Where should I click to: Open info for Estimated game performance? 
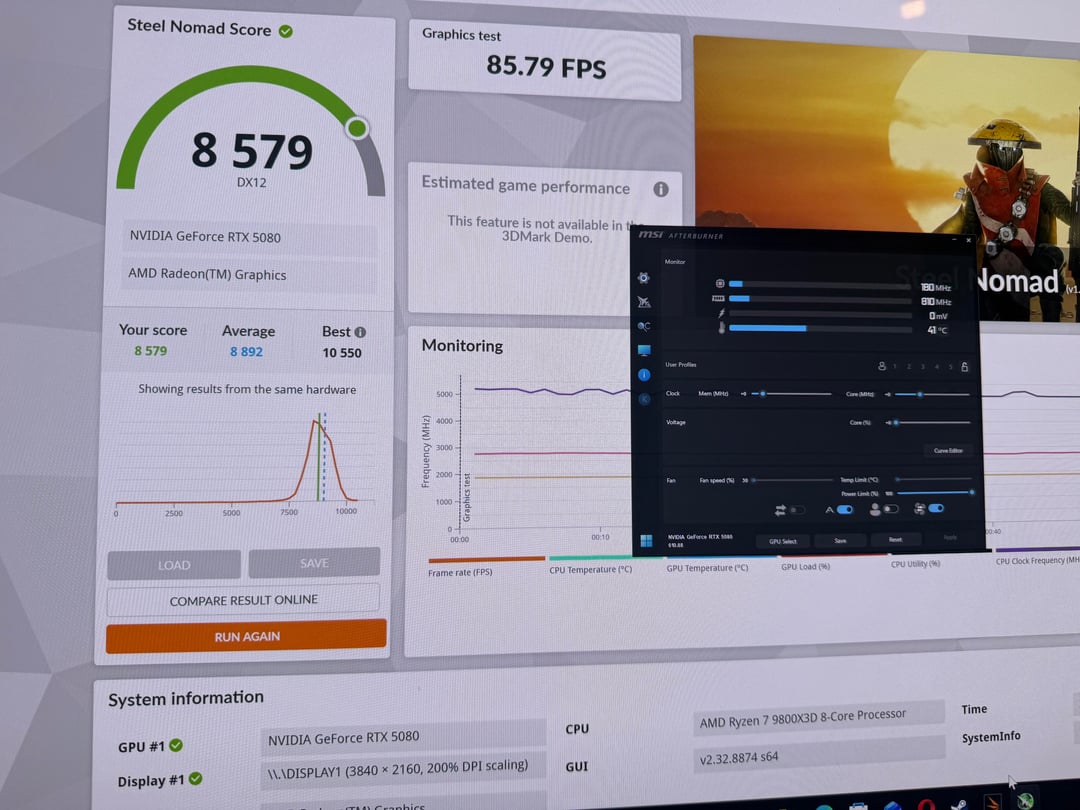[x=661, y=189]
